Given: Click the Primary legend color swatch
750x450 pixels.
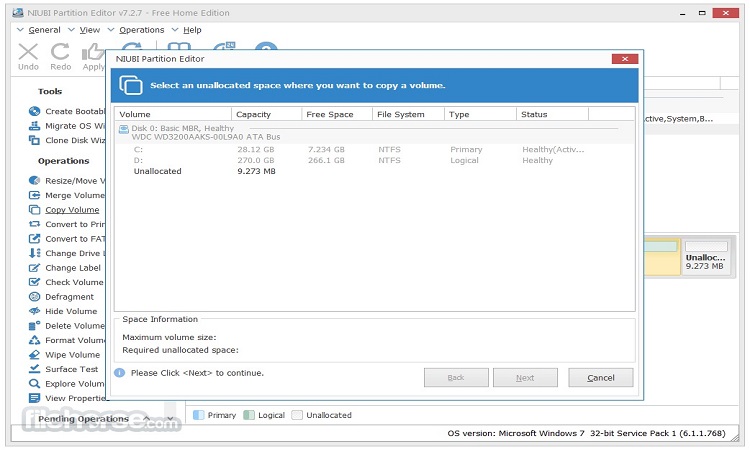Looking at the screenshot, I should tap(198, 415).
